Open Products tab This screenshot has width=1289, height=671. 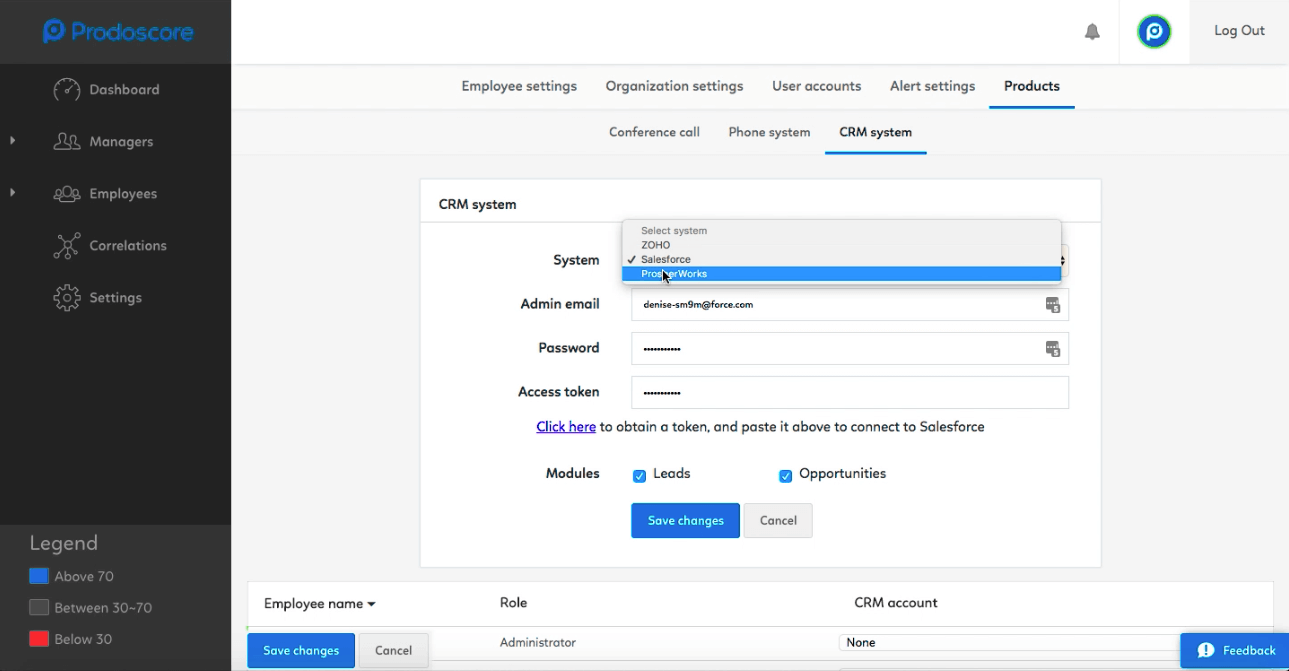(x=1032, y=87)
